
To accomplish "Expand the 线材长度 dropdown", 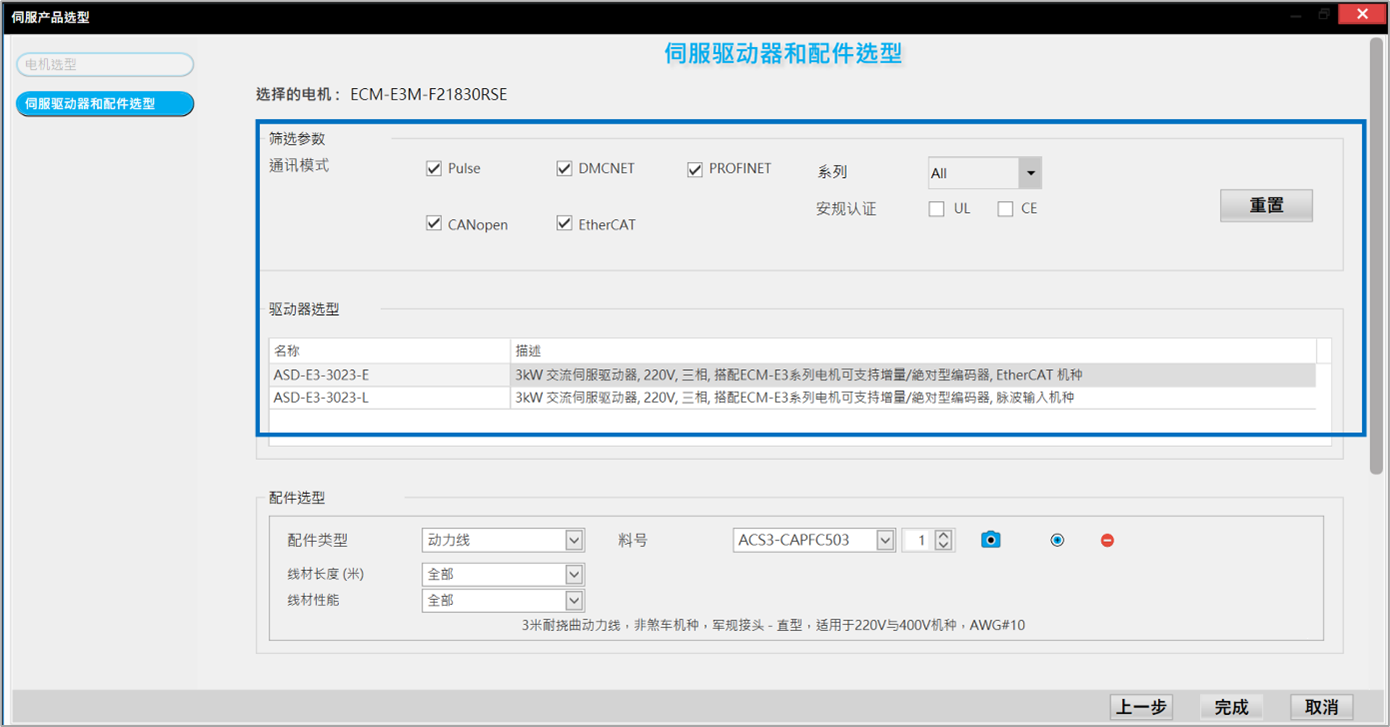I will point(574,574).
